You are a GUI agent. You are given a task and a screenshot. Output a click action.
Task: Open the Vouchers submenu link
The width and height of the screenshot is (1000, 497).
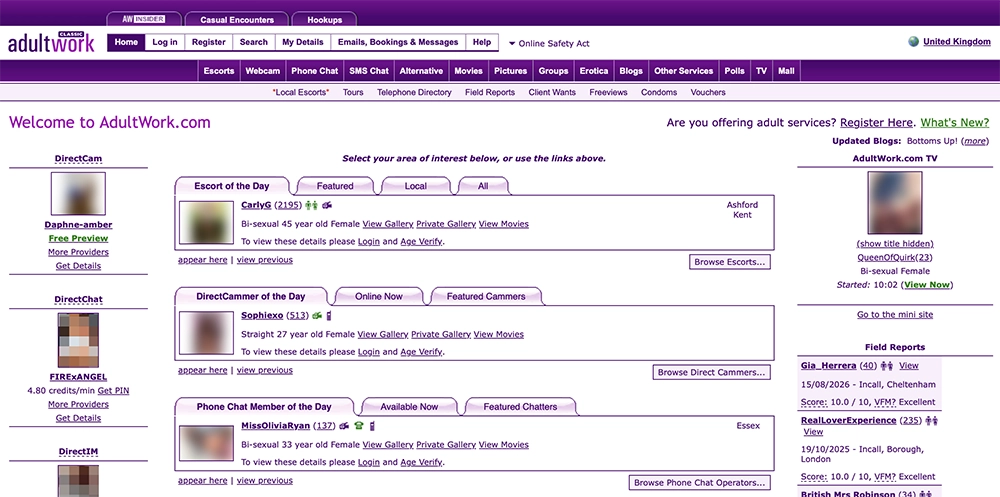[708, 93]
